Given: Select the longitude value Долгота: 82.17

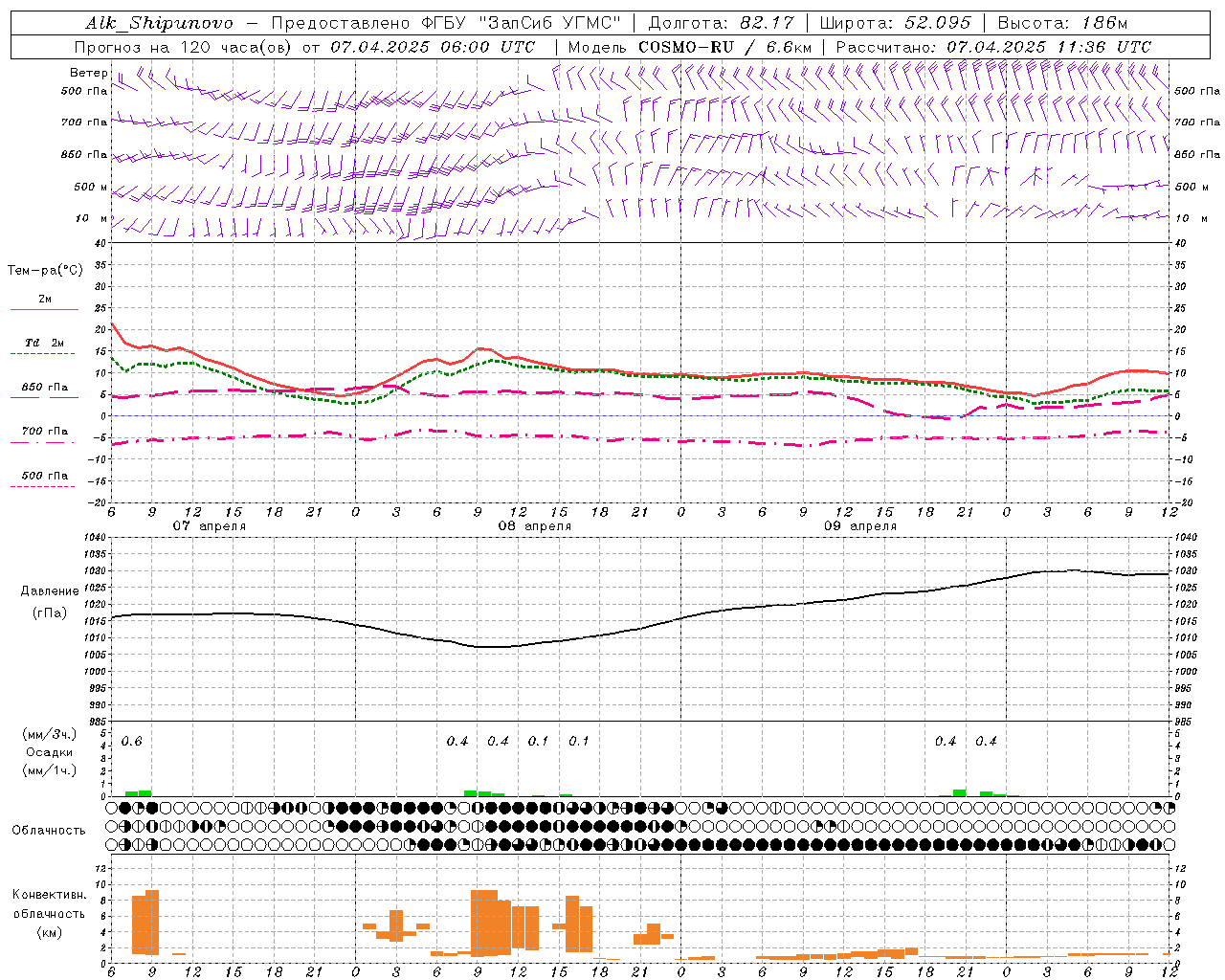Looking at the screenshot, I should click(x=722, y=23).
